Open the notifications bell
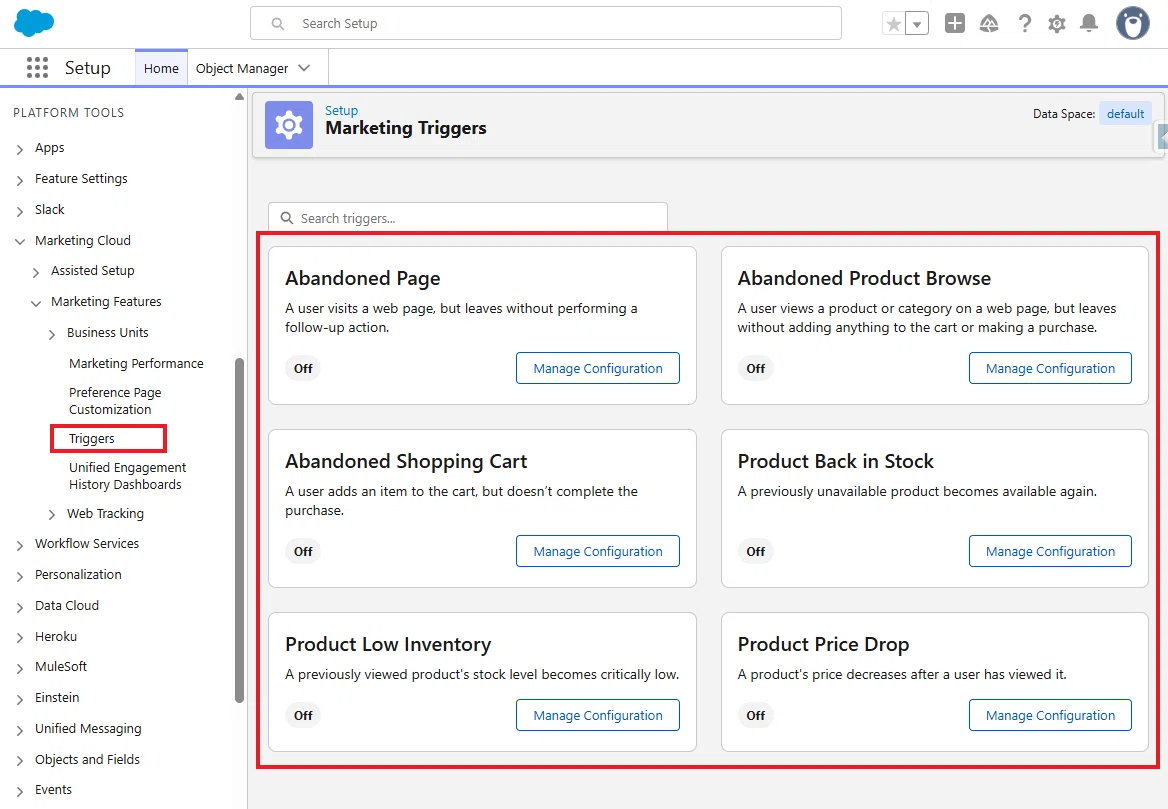 [1089, 24]
